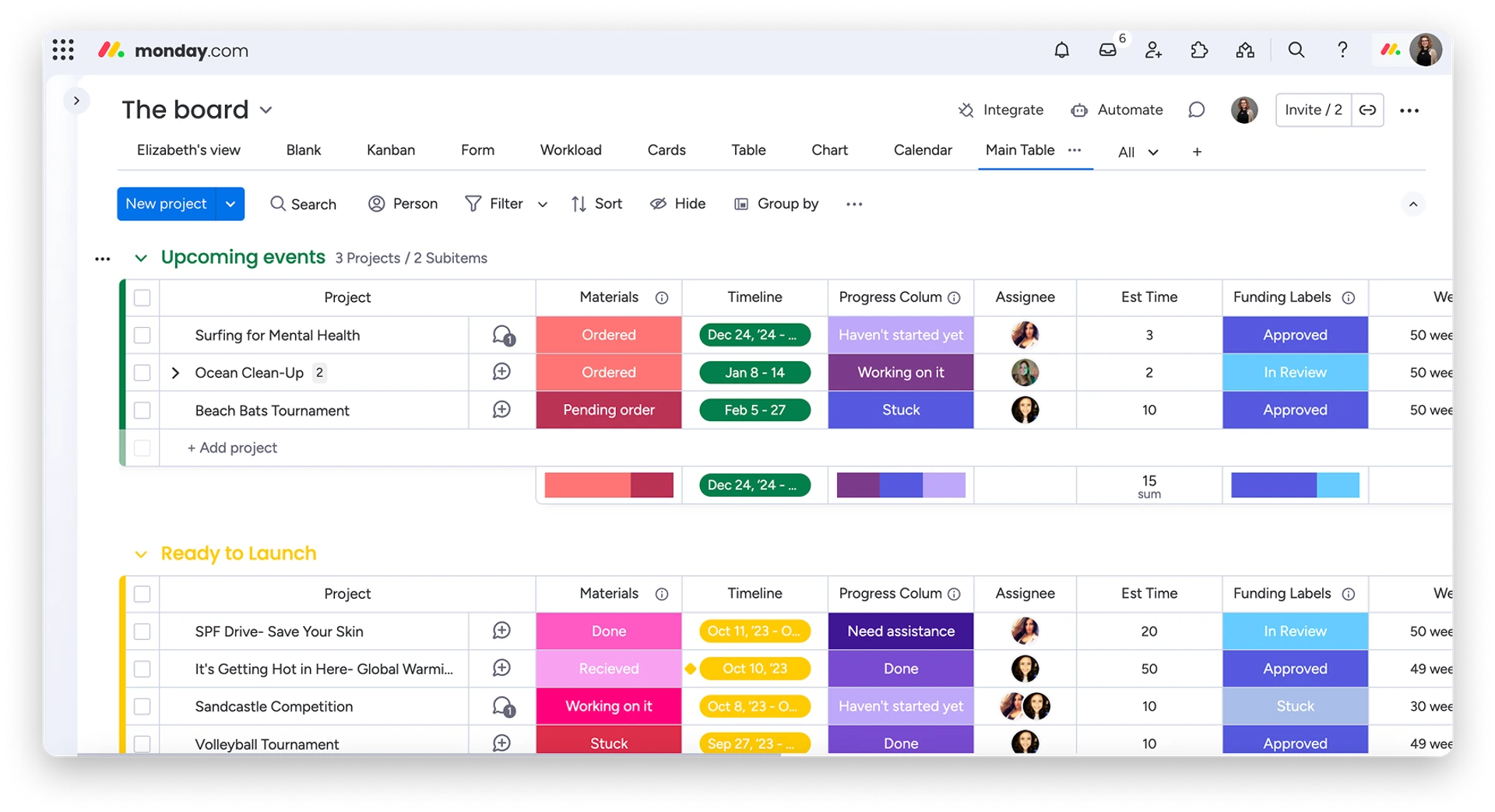
Task: Open the help question mark
Action: [1342, 51]
